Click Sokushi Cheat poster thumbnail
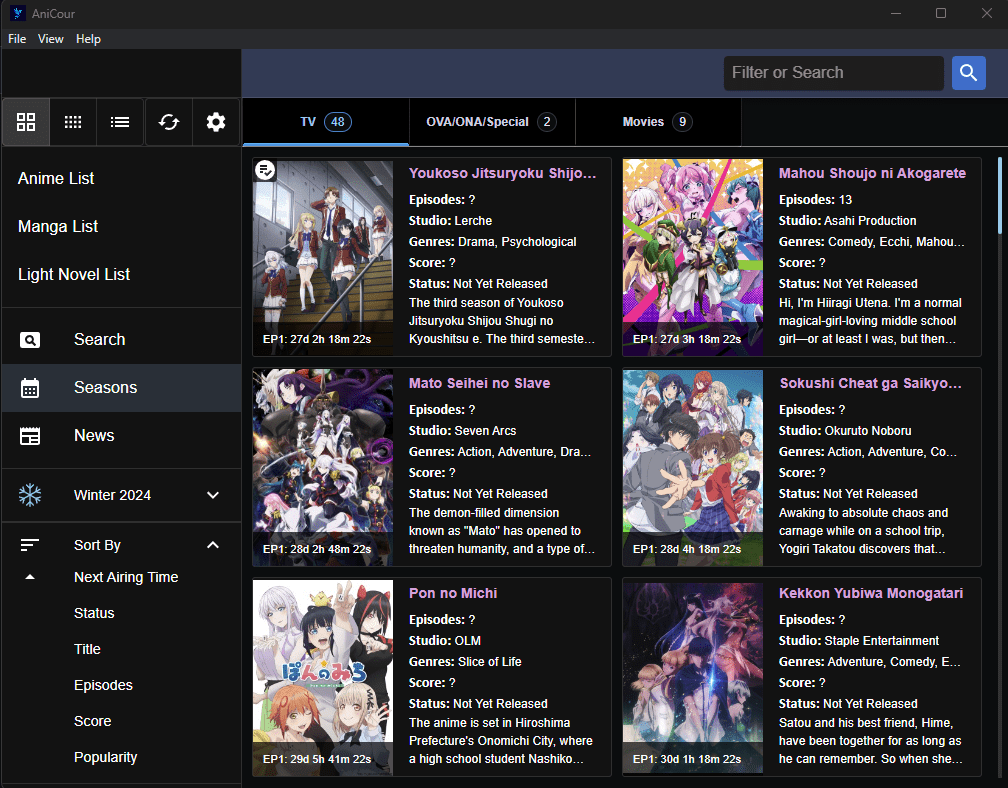This screenshot has height=788, width=1008. (x=693, y=467)
